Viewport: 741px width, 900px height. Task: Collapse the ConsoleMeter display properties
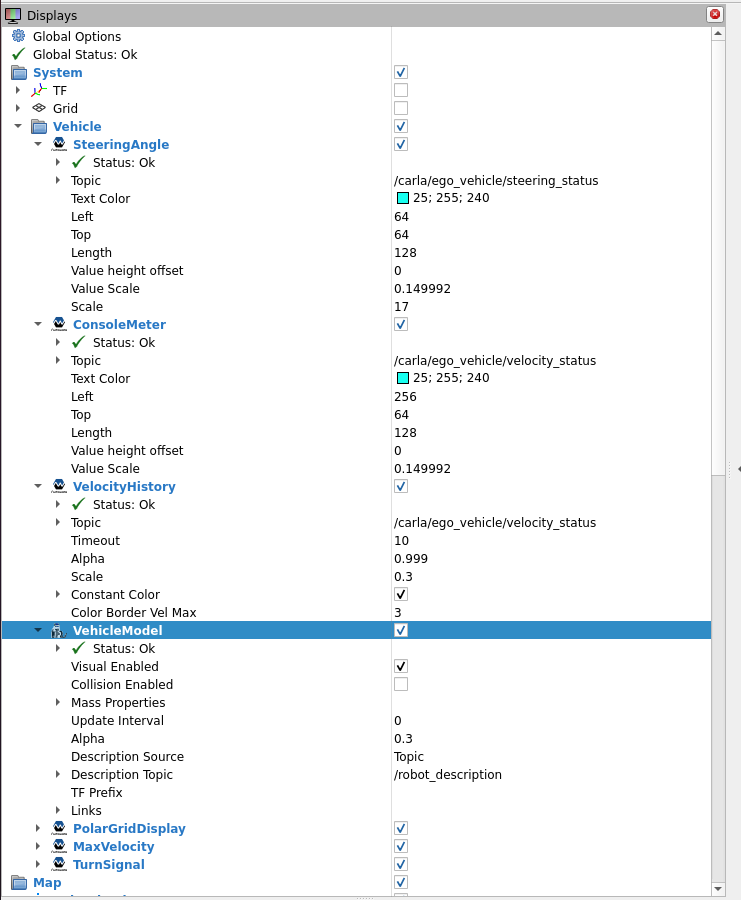38,324
